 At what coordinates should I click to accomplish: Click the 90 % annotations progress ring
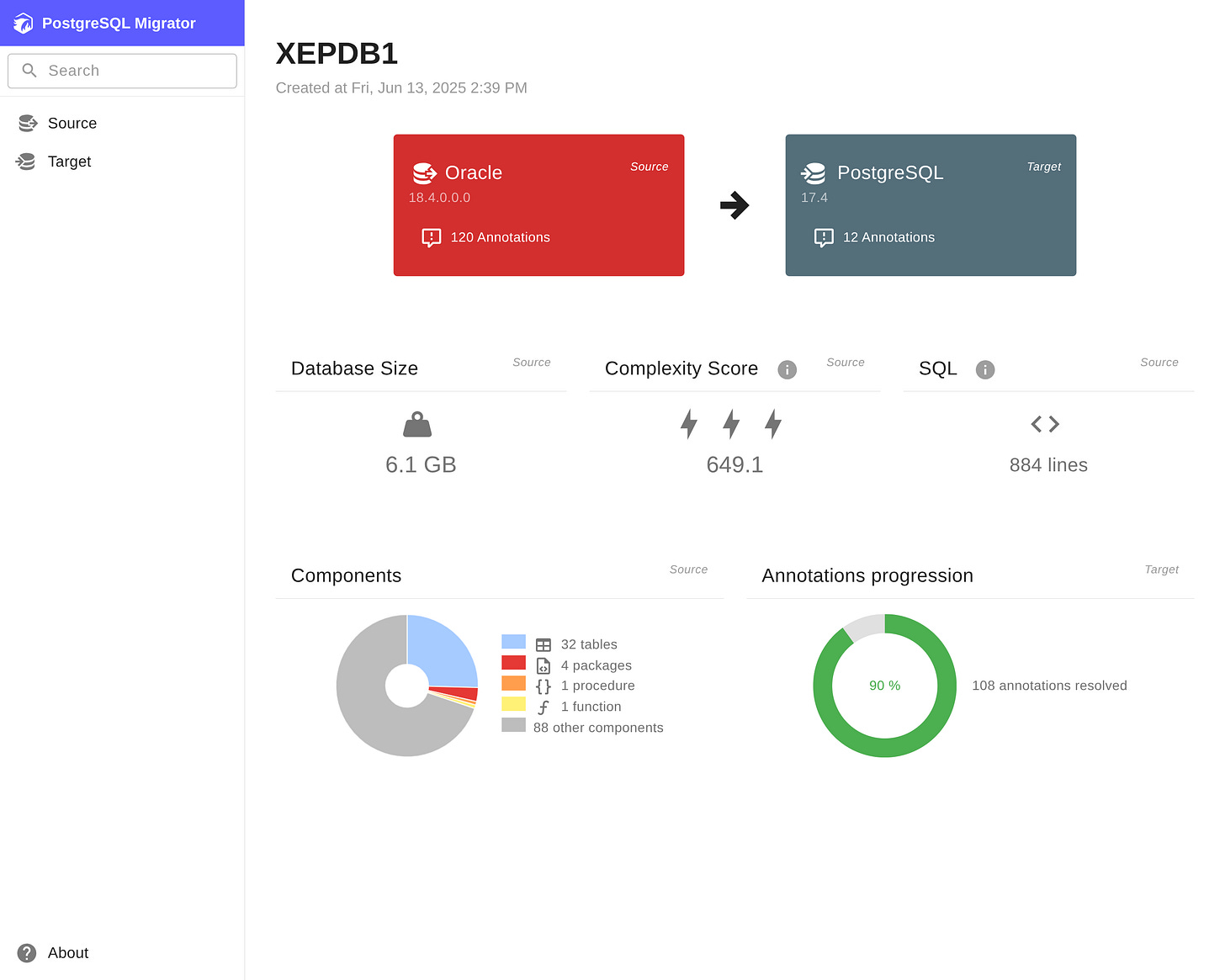coord(884,686)
